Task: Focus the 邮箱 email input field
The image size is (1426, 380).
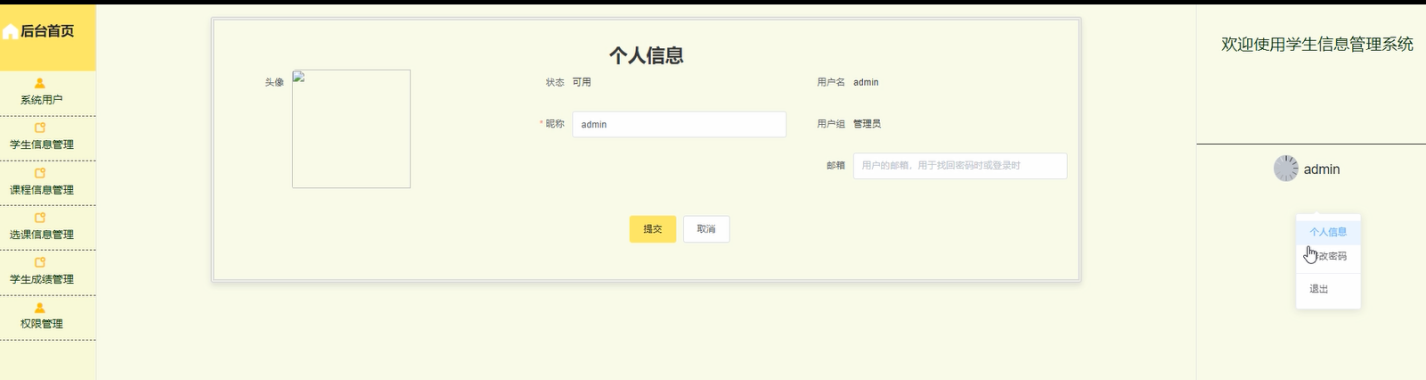Action: point(960,166)
